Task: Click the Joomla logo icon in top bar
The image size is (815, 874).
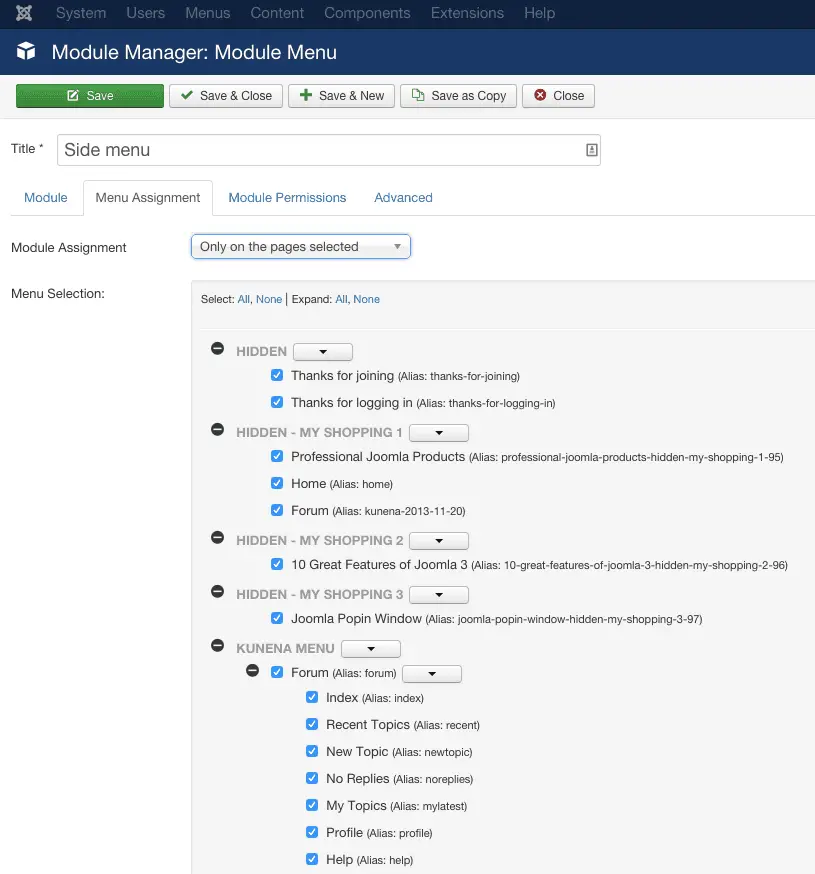Action: [x=24, y=13]
